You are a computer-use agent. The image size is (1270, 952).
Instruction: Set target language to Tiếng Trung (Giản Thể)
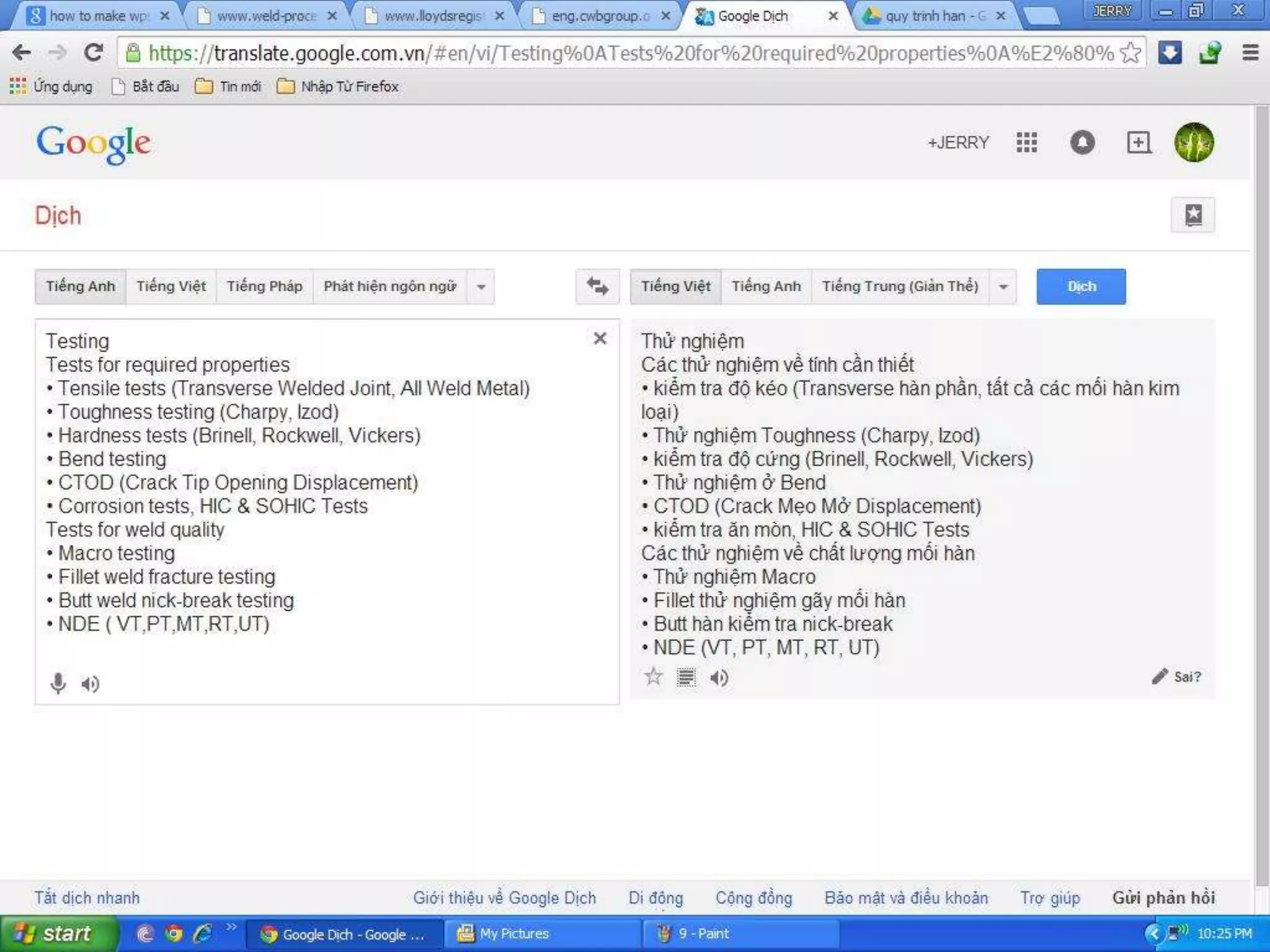coord(900,286)
